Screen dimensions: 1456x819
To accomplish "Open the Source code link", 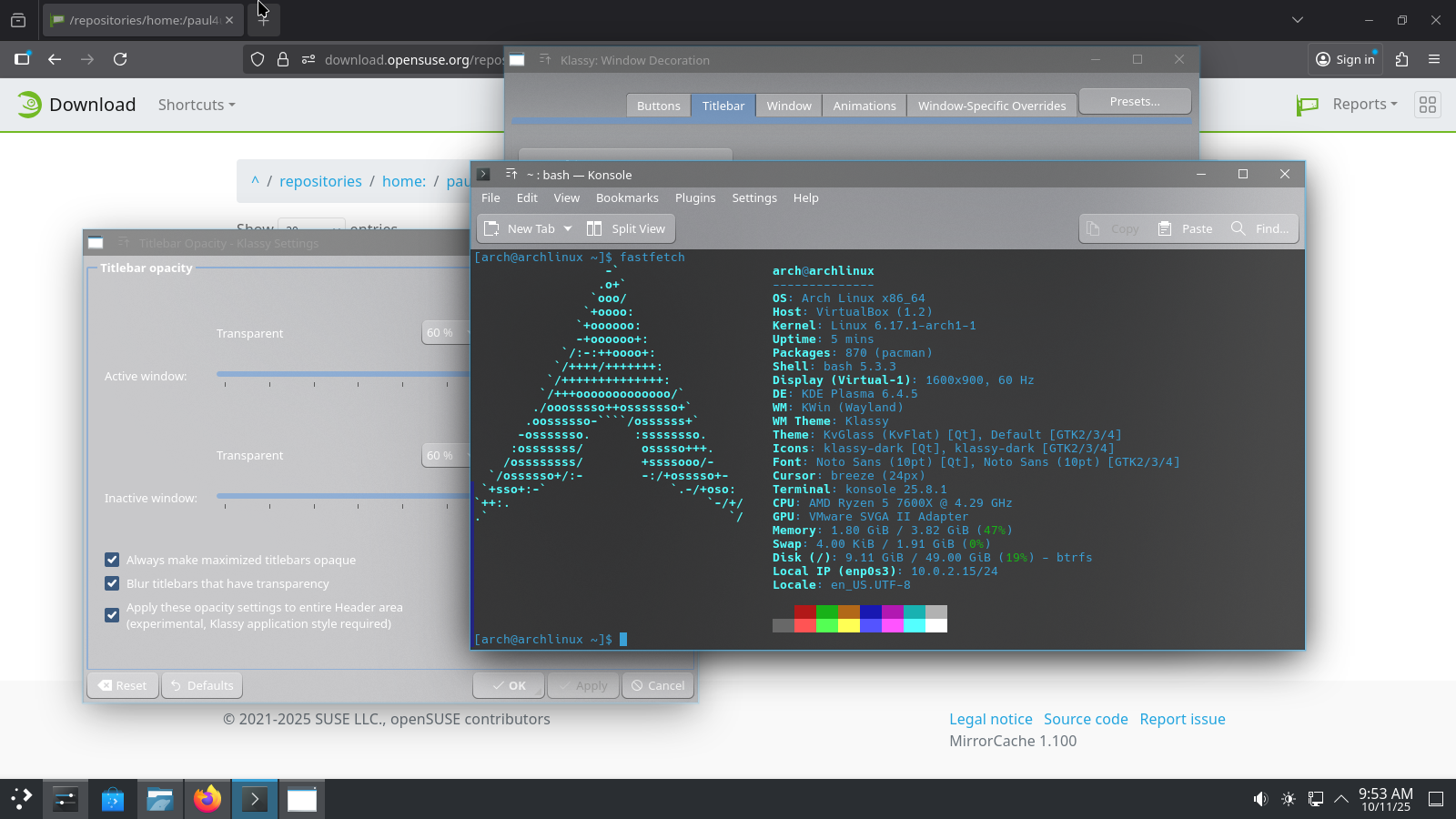I will tap(1086, 719).
